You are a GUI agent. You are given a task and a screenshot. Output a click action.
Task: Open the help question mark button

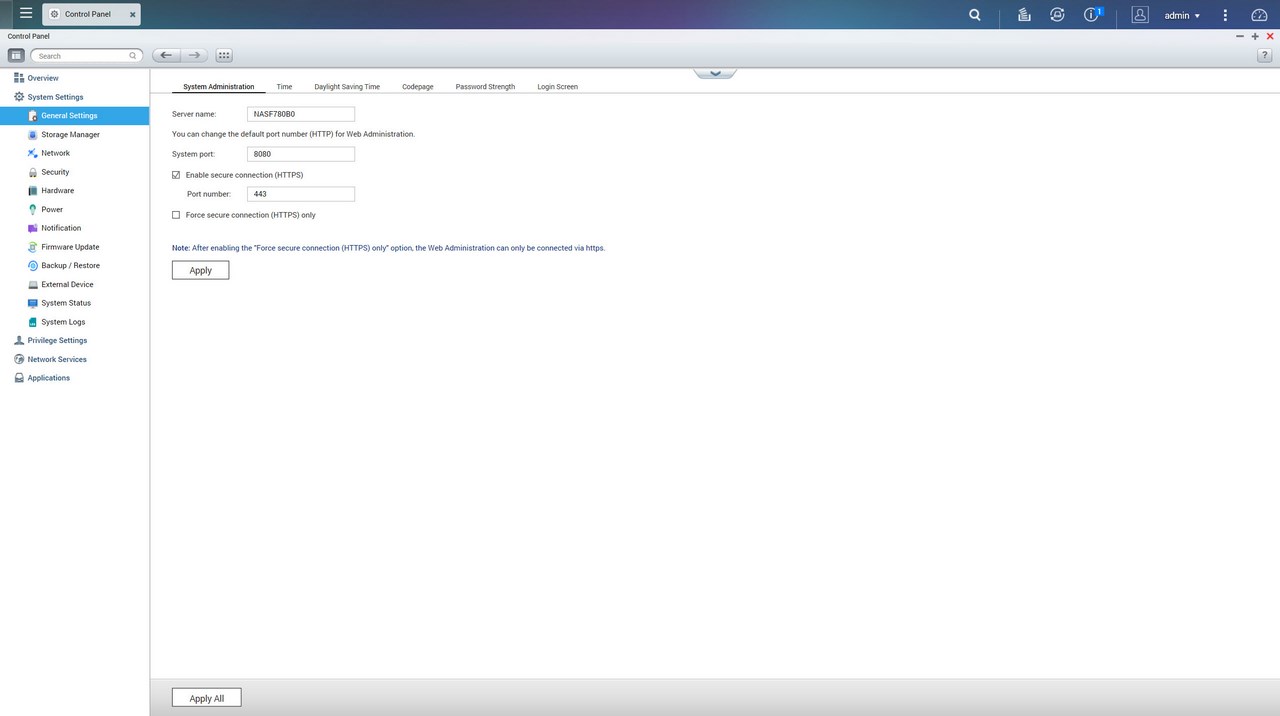1264,56
